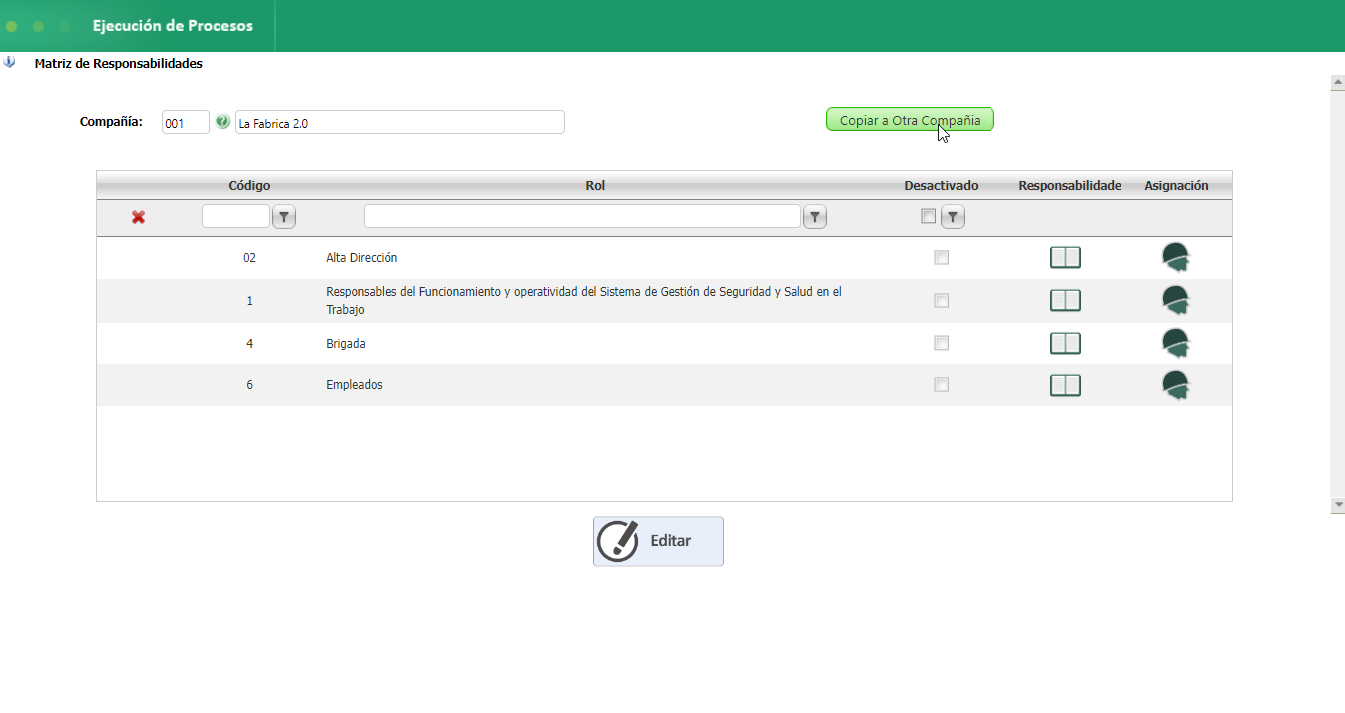Image resolution: width=1345 pixels, height=713 pixels.
Task: Select the Alta Dirección role text
Action: [x=361, y=258]
